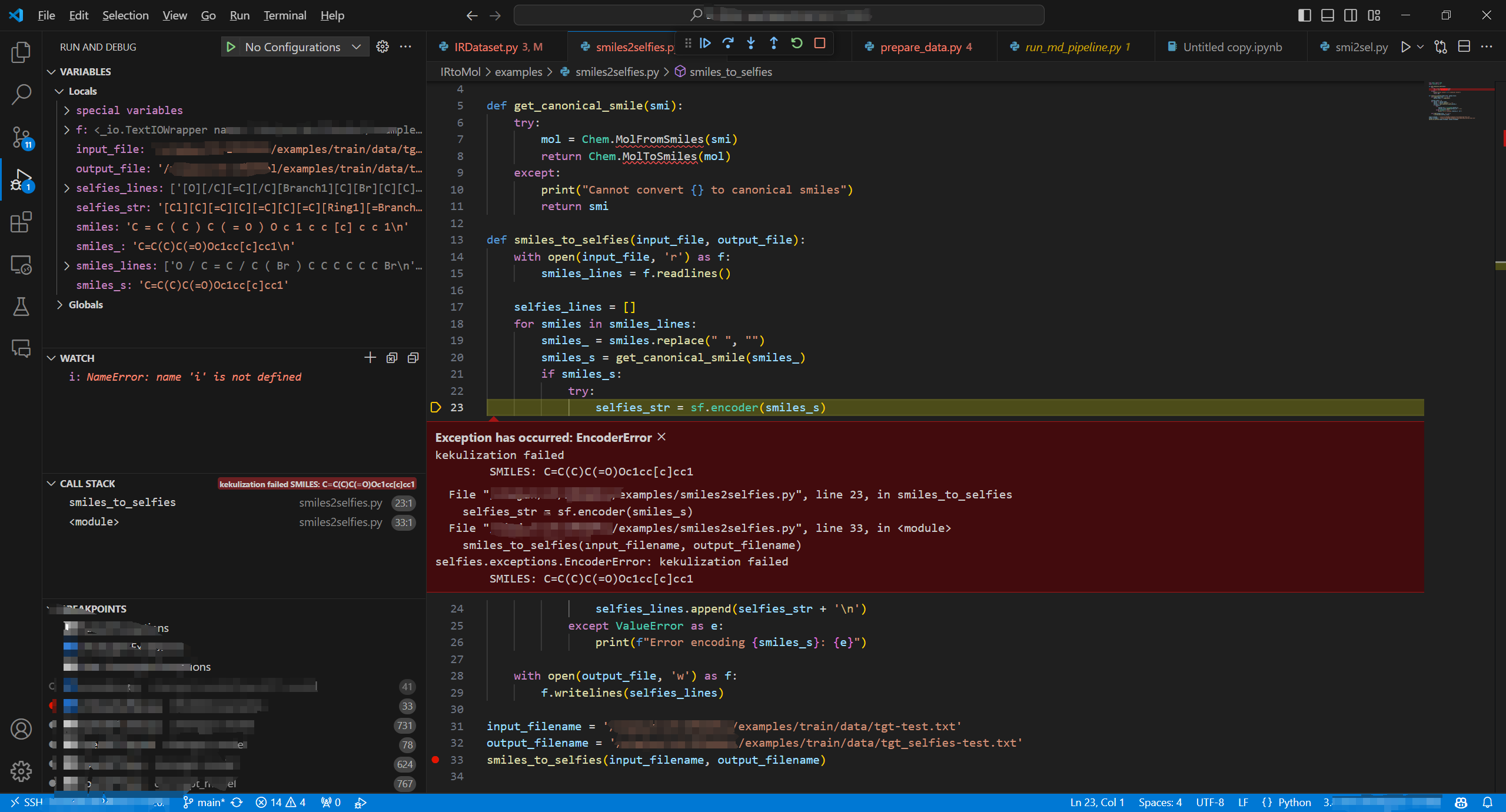
Task: Select <module> call stack frame
Action: 234,522
